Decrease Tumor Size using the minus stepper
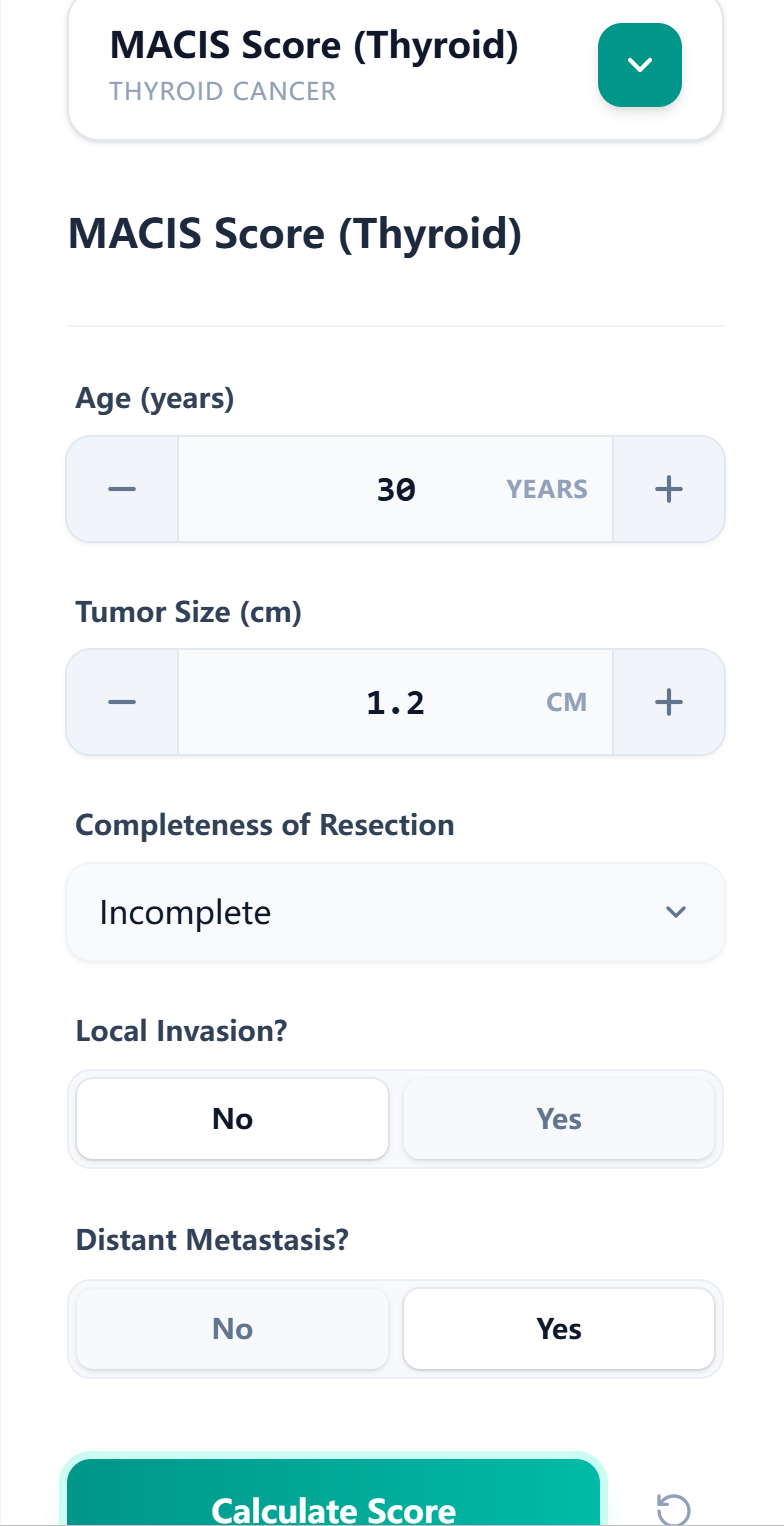Image resolution: width=784 pixels, height=1526 pixels. [x=121, y=702]
